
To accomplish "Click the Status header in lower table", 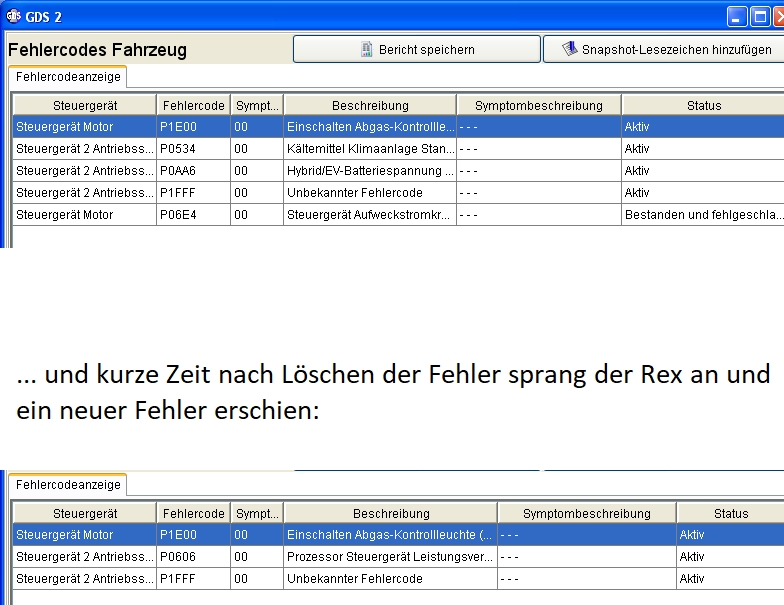I will point(730,513).
